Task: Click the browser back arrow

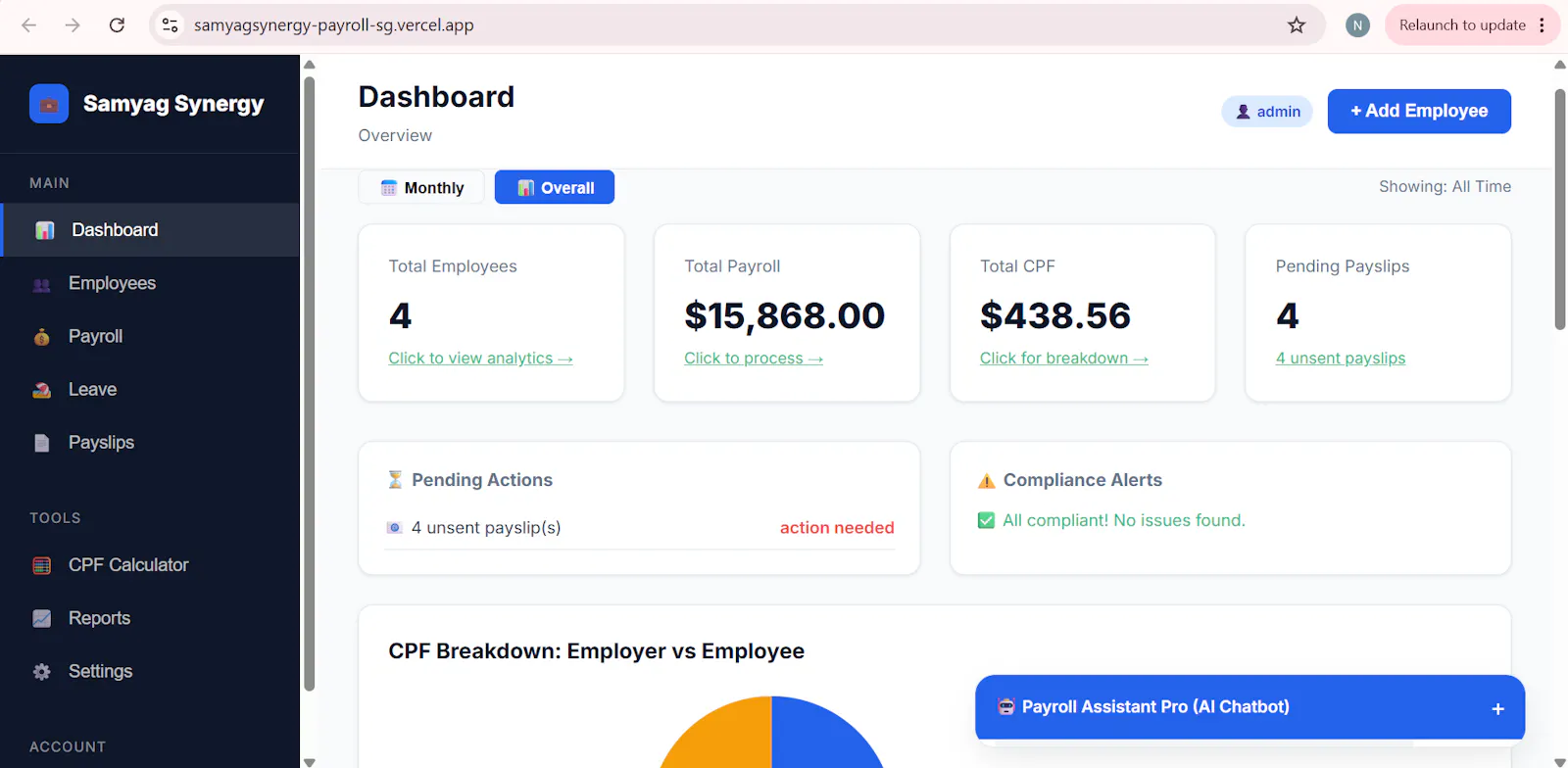Action: pos(29,25)
